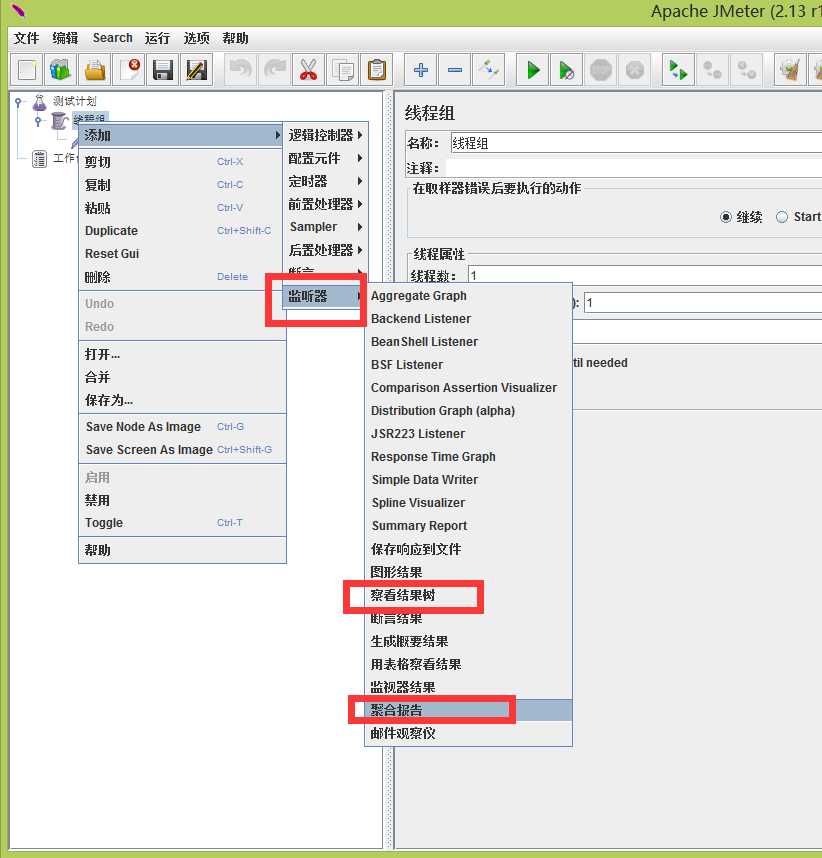Viewport: 822px width, 858px height.
Task: Save the test plan with floppy icon
Action: tap(163, 71)
